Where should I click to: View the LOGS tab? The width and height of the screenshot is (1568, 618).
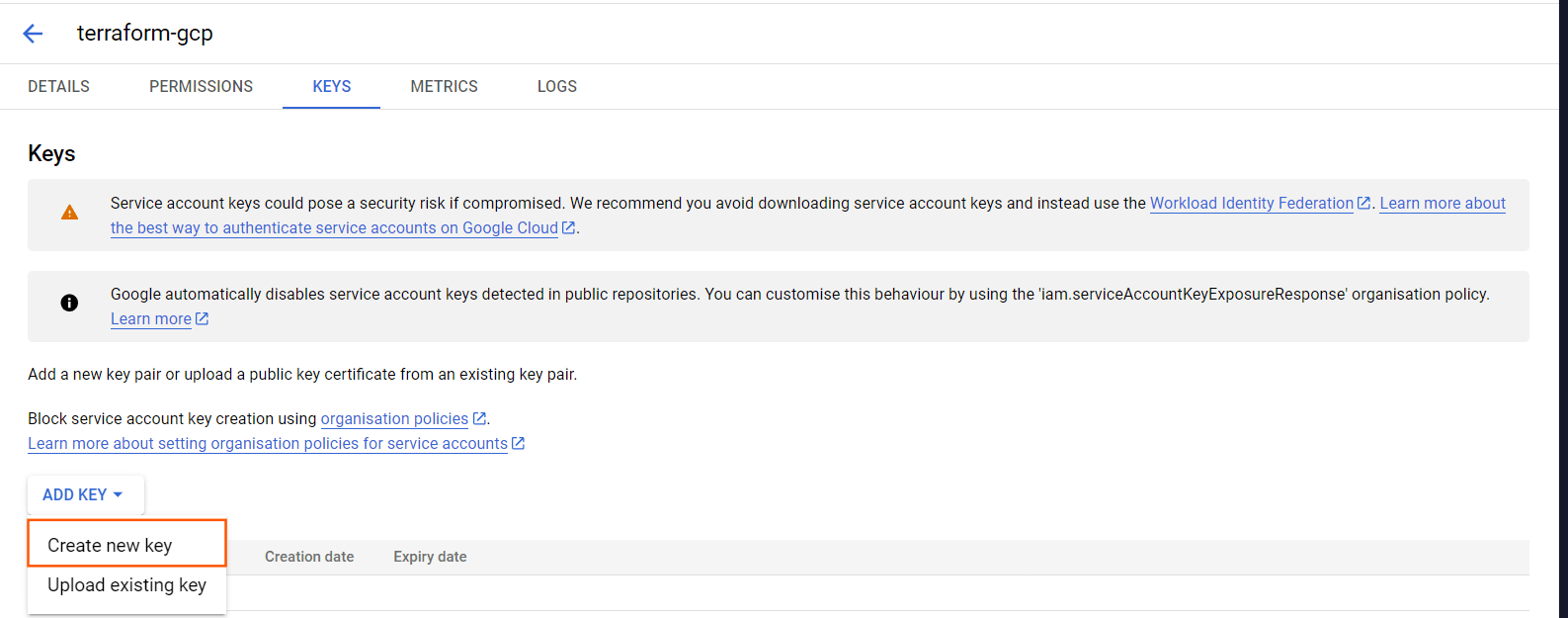point(556,87)
